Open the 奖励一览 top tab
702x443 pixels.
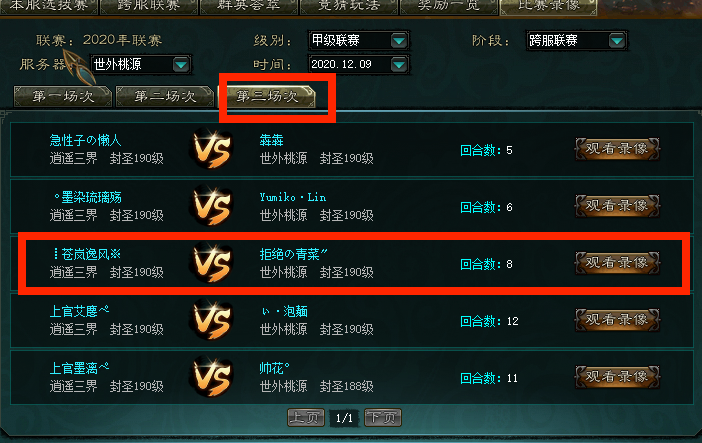(449, 6)
